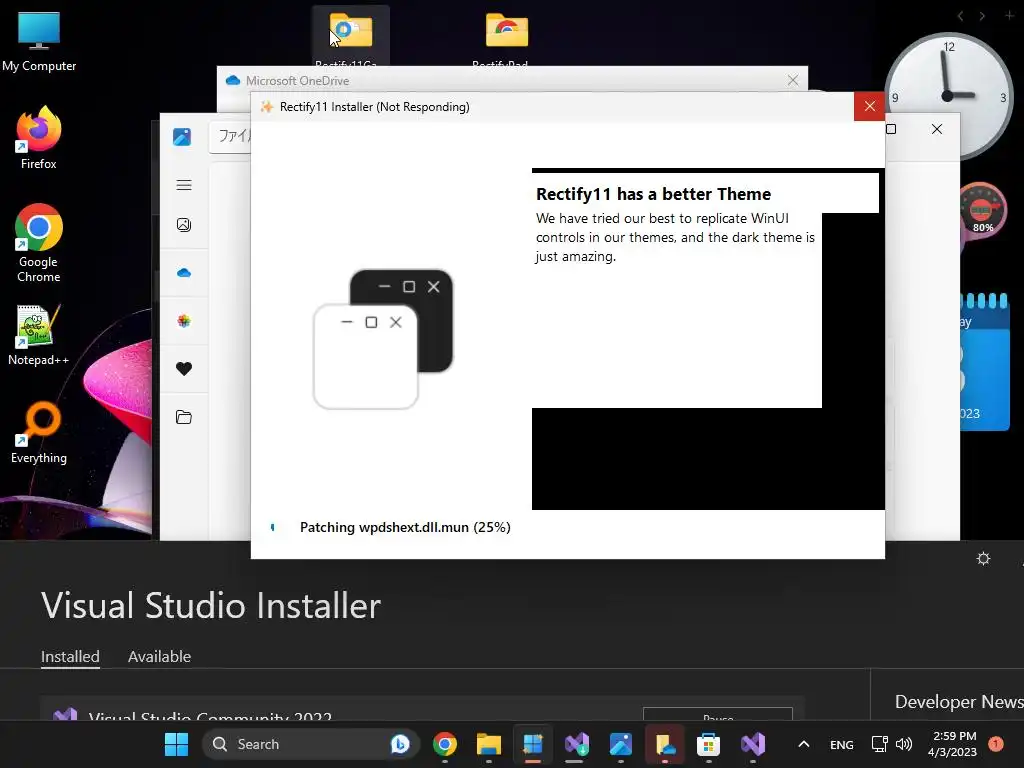1024x768 pixels.
Task: Open the My Computer desktop icon
Action: coord(39,41)
